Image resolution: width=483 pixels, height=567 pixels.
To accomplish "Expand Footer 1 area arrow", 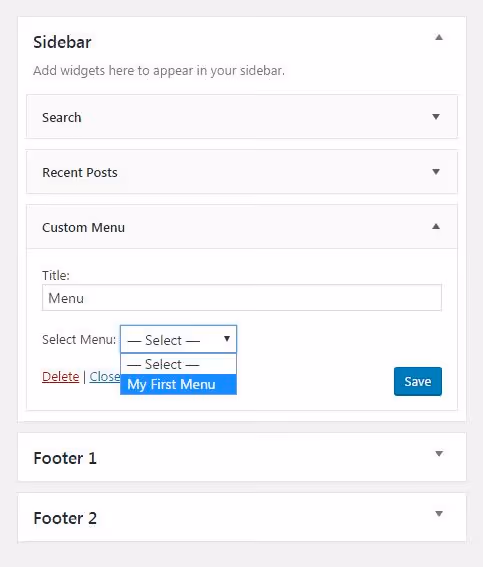I will click(439, 454).
